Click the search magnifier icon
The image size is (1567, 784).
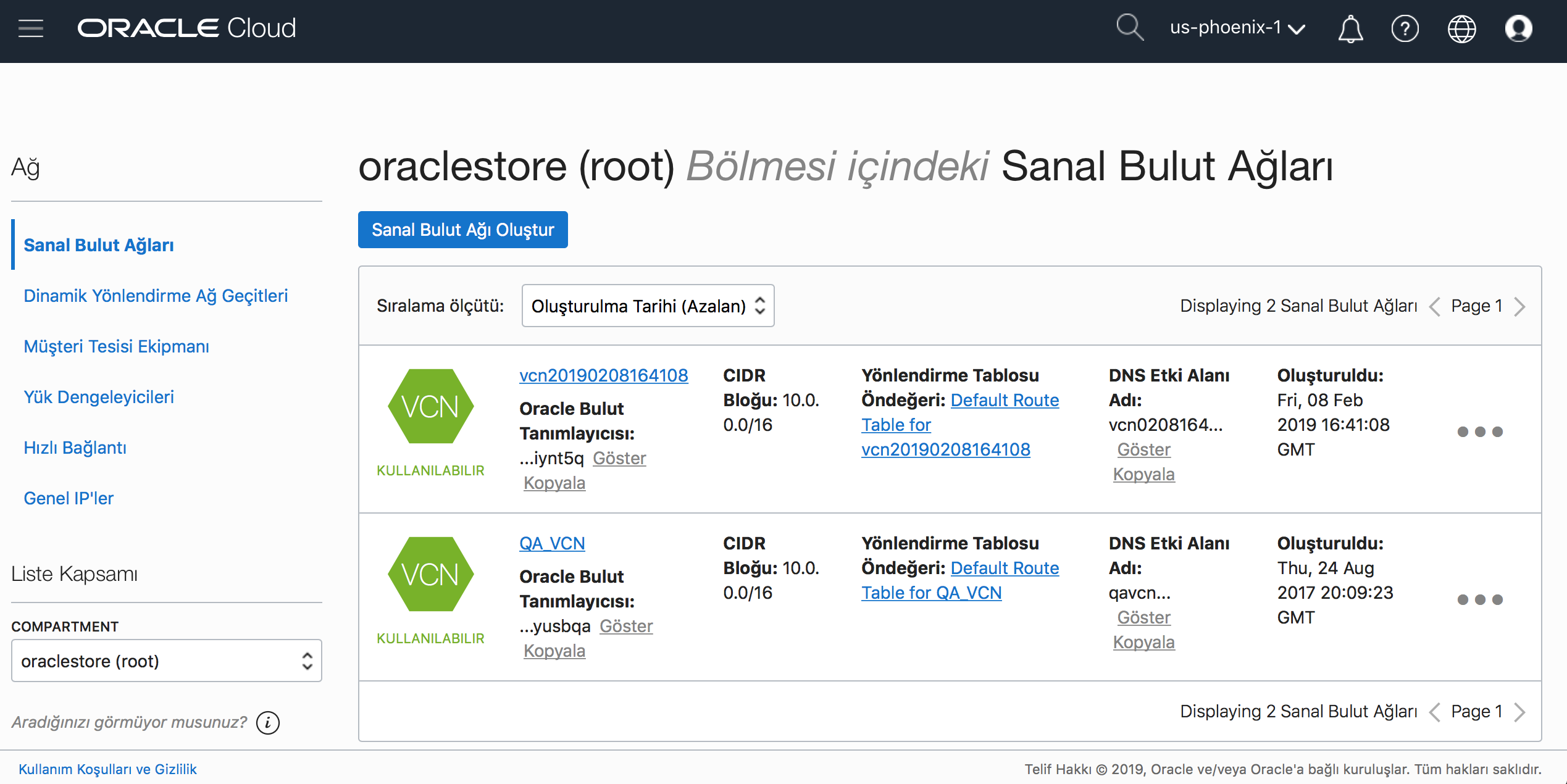pyautogui.click(x=1129, y=28)
